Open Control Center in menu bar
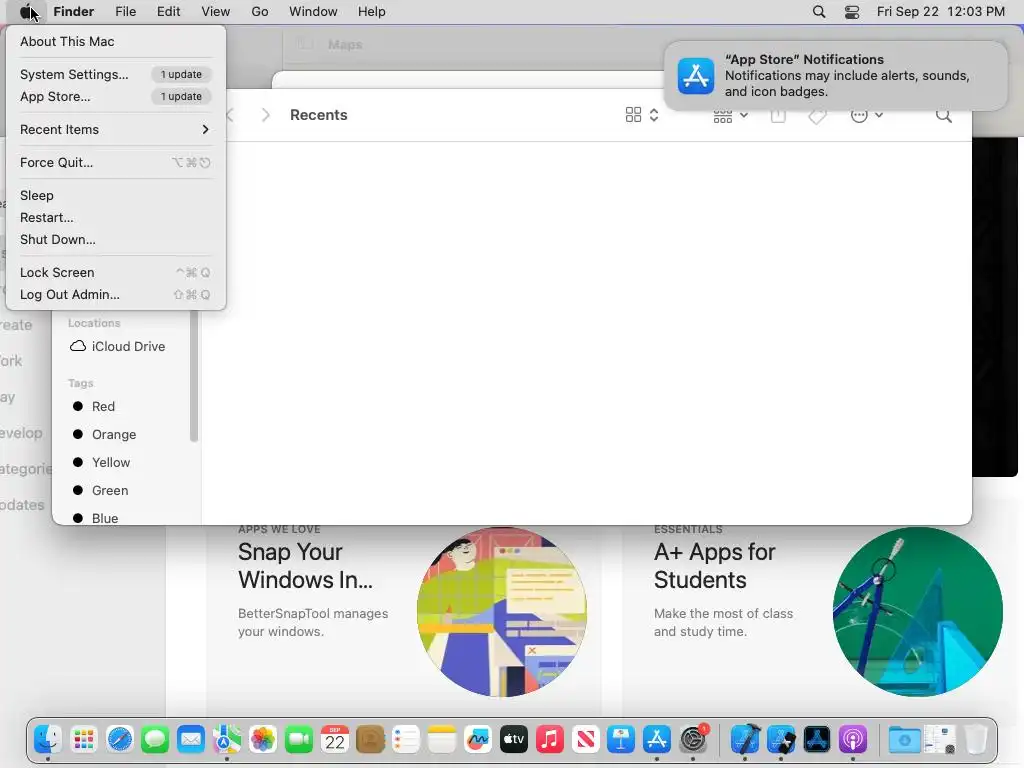Image resolution: width=1024 pixels, height=768 pixels. (852, 12)
